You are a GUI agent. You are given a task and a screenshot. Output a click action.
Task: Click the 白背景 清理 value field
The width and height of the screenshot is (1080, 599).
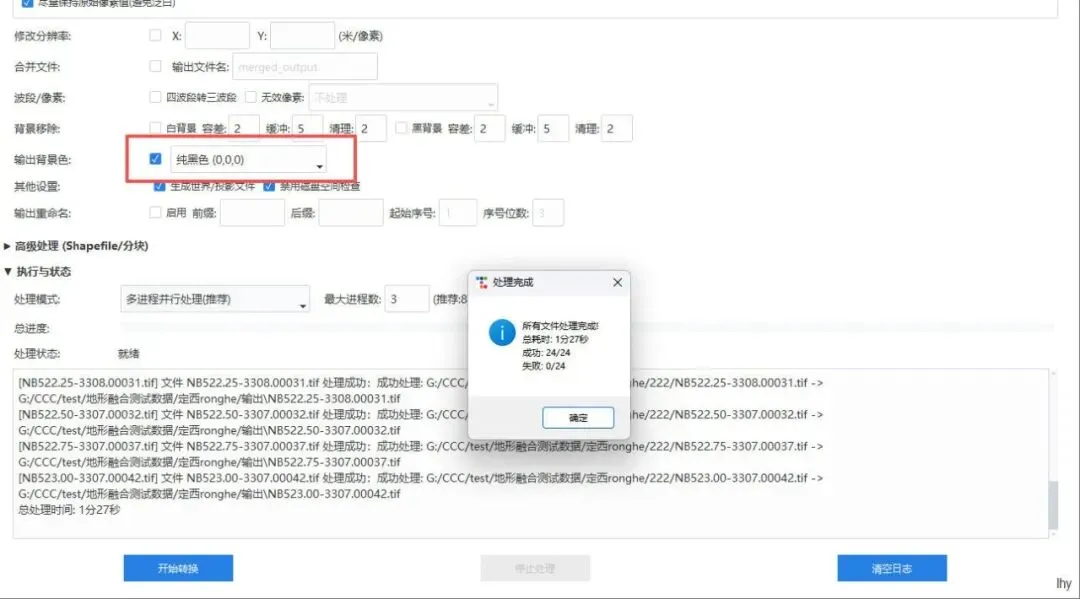(x=371, y=129)
